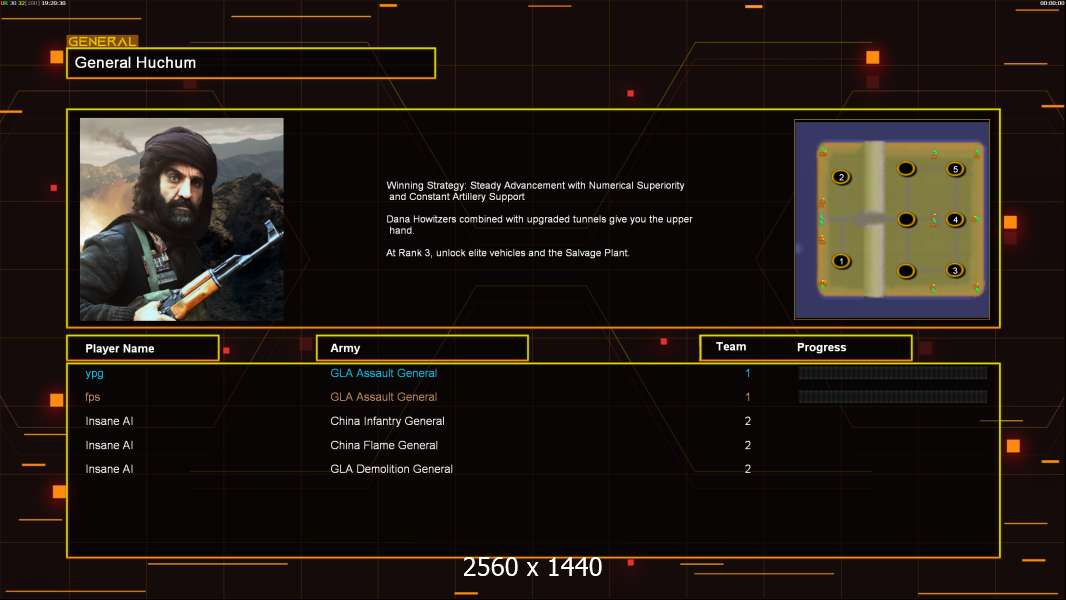Click General Huchum's portrait image

pos(182,219)
